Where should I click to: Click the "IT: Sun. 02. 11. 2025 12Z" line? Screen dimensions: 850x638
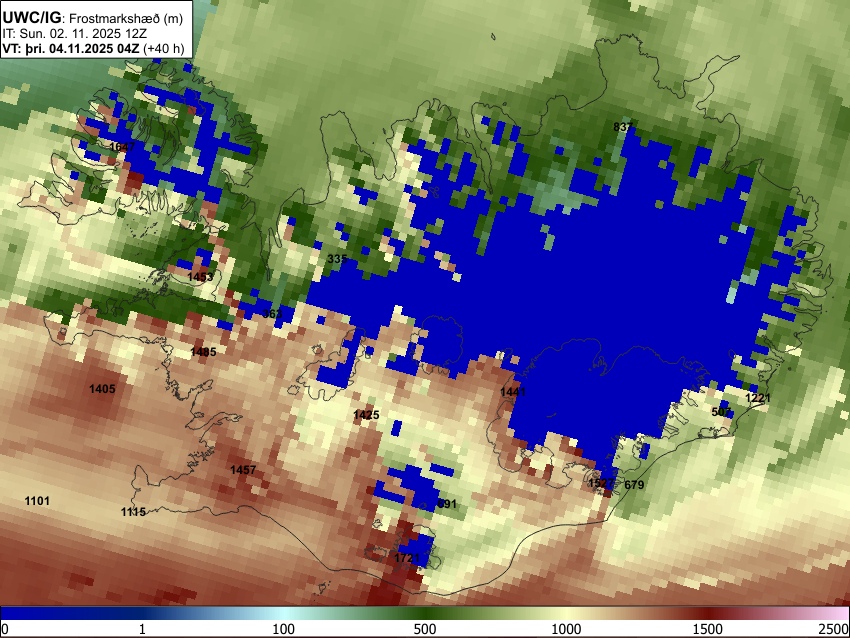pos(74,34)
